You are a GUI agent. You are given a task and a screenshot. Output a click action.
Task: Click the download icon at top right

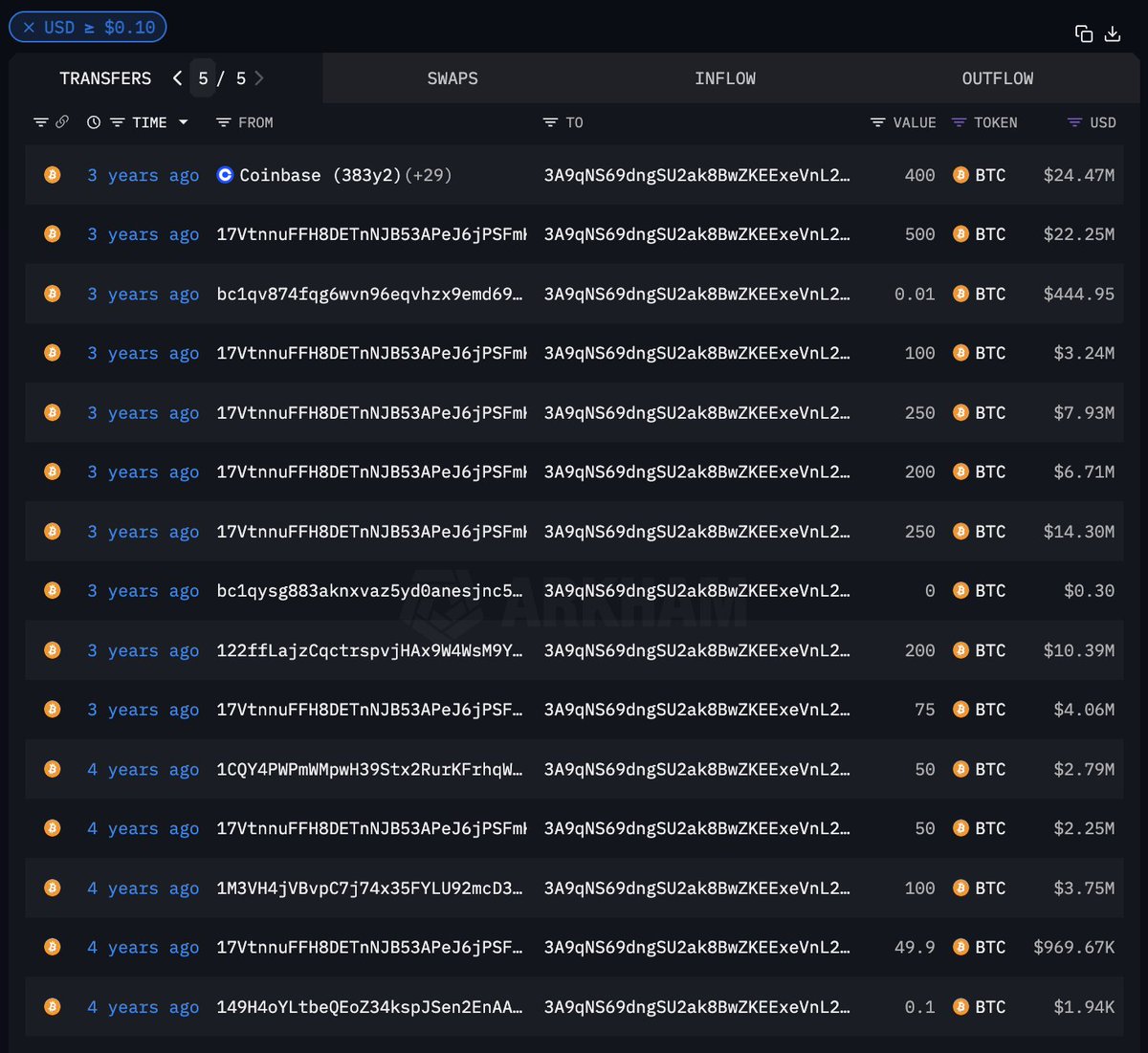point(1113,33)
